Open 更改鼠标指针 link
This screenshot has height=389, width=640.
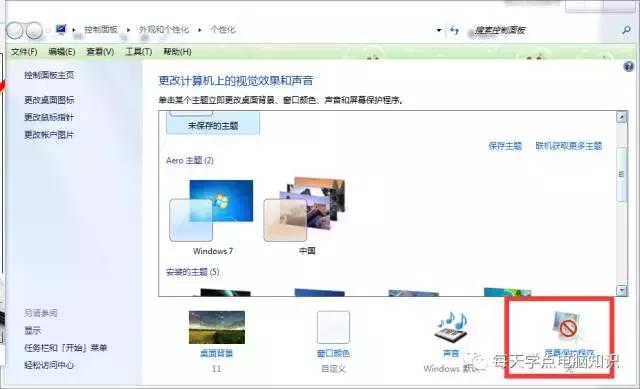[x=49, y=118]
